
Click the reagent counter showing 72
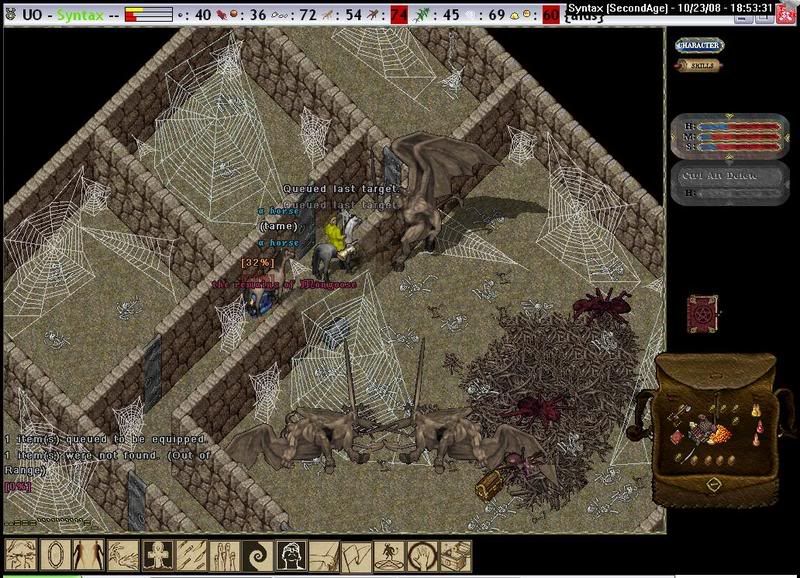click(x=294, y=15)
